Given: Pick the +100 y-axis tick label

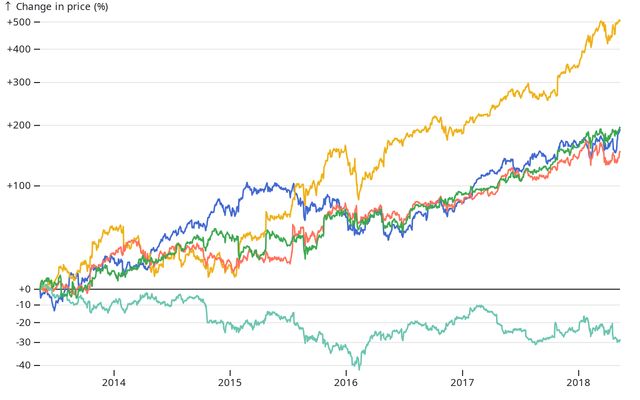Looking at the screenshot, I should click(x=20, y=185).
